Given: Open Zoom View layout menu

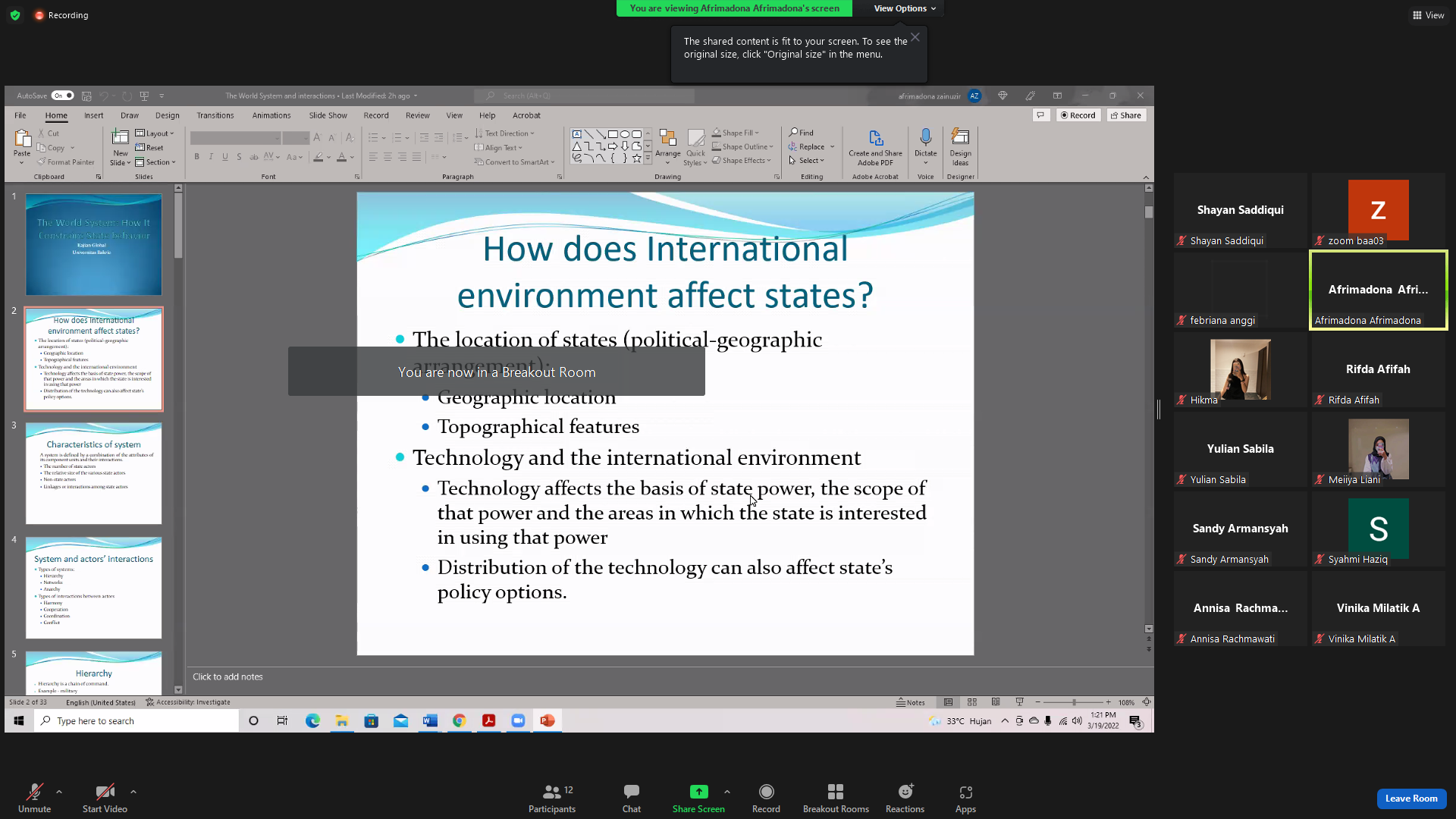Looking at the screenshot, I should (x=1428, y=15).
